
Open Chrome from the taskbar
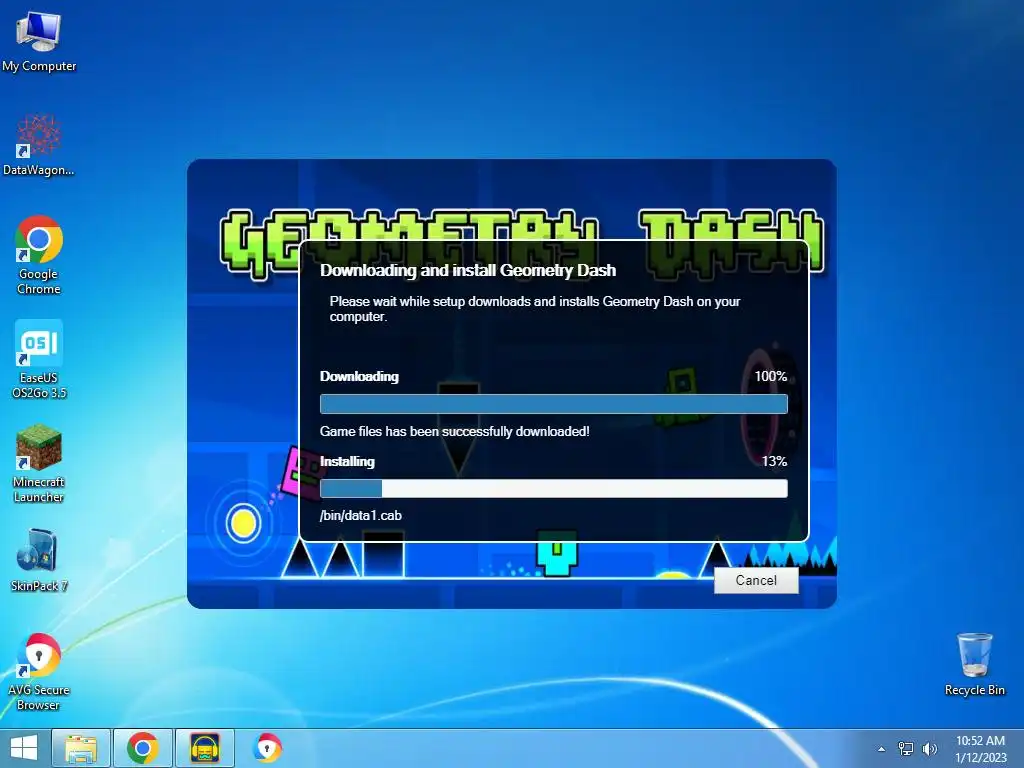143,748
